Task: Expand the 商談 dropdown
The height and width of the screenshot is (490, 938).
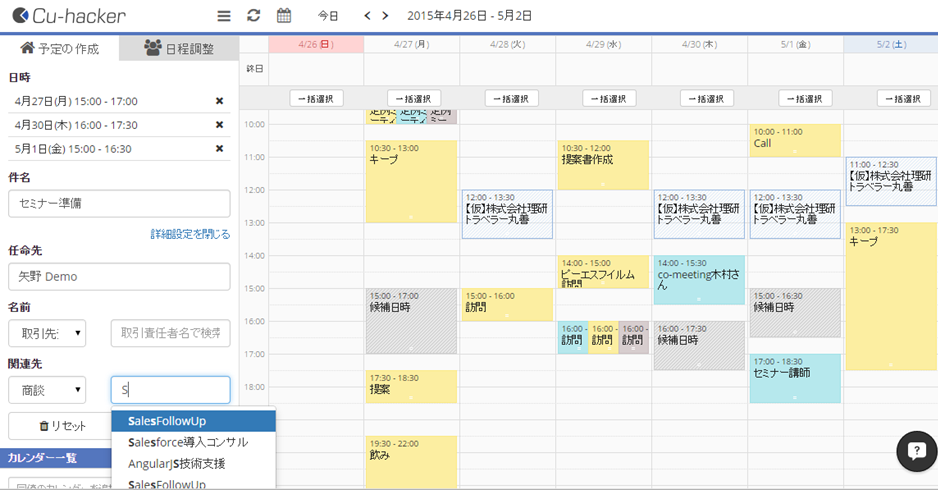Action: click(47, 390)
